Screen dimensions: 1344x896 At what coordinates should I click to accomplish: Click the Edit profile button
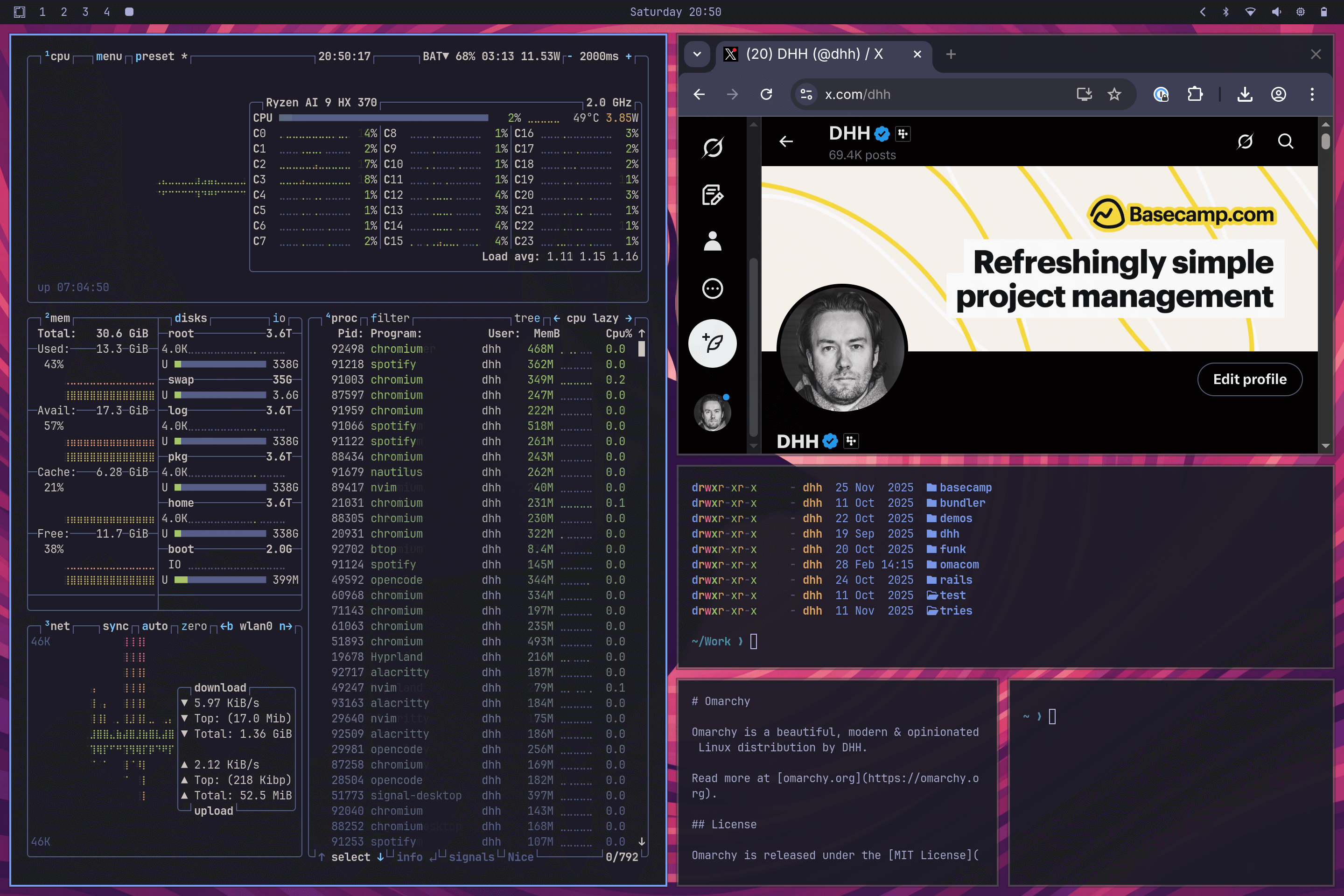1249,379
